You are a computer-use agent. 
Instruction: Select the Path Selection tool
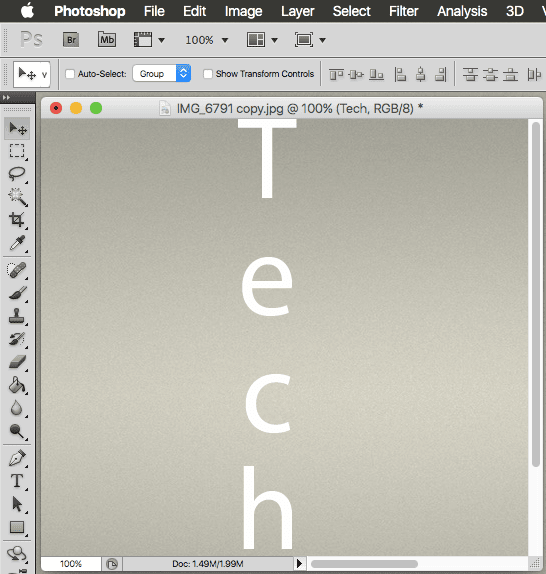[17, 504]
